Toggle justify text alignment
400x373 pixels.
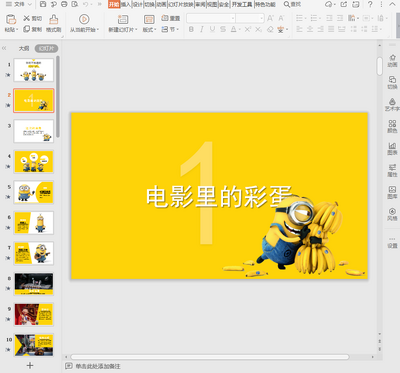click(x=331, y=29)
